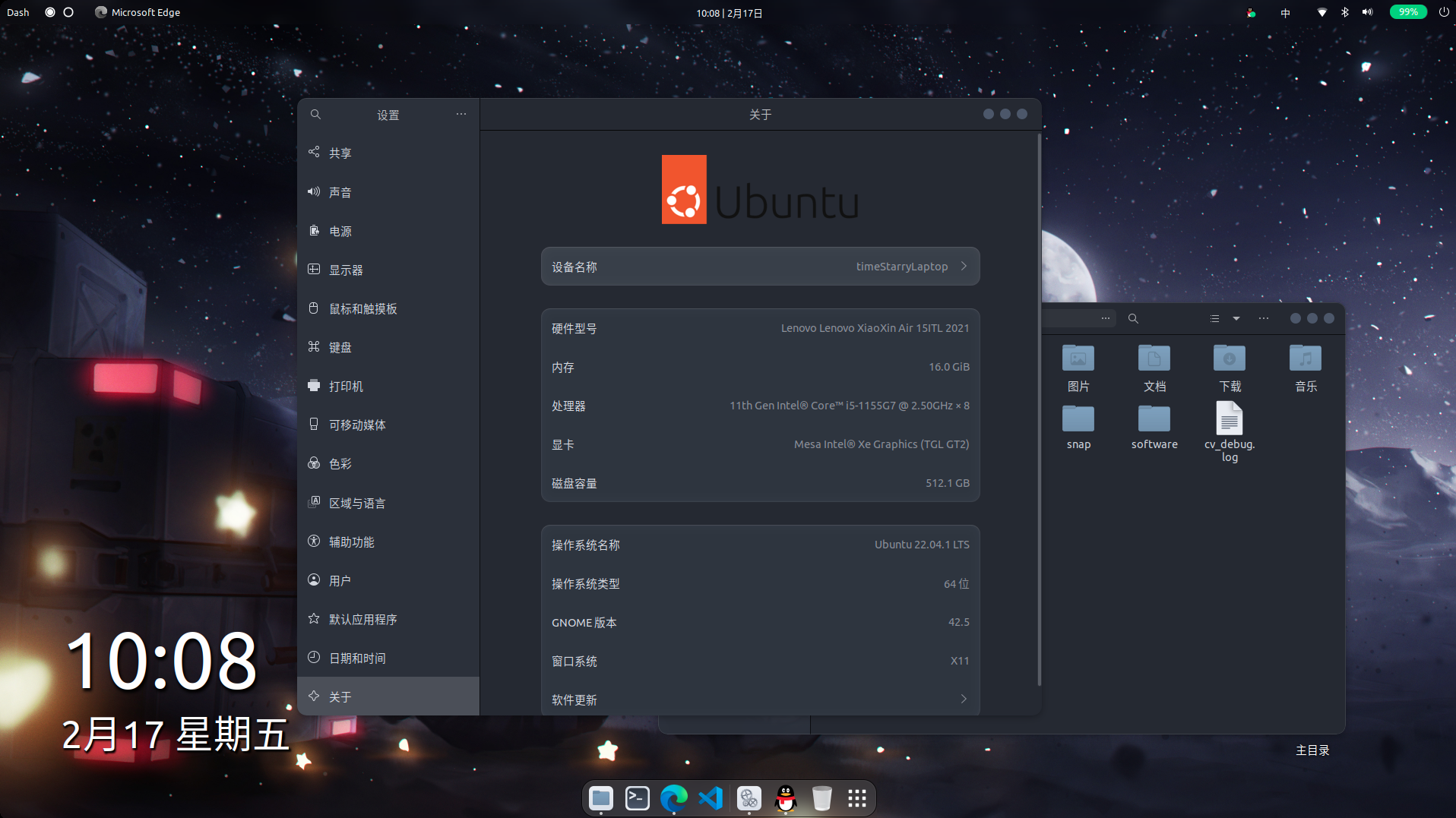Open the software folder in Files window
The height and width of the screenshot is (818, 1456).
tap(1154, 427)
